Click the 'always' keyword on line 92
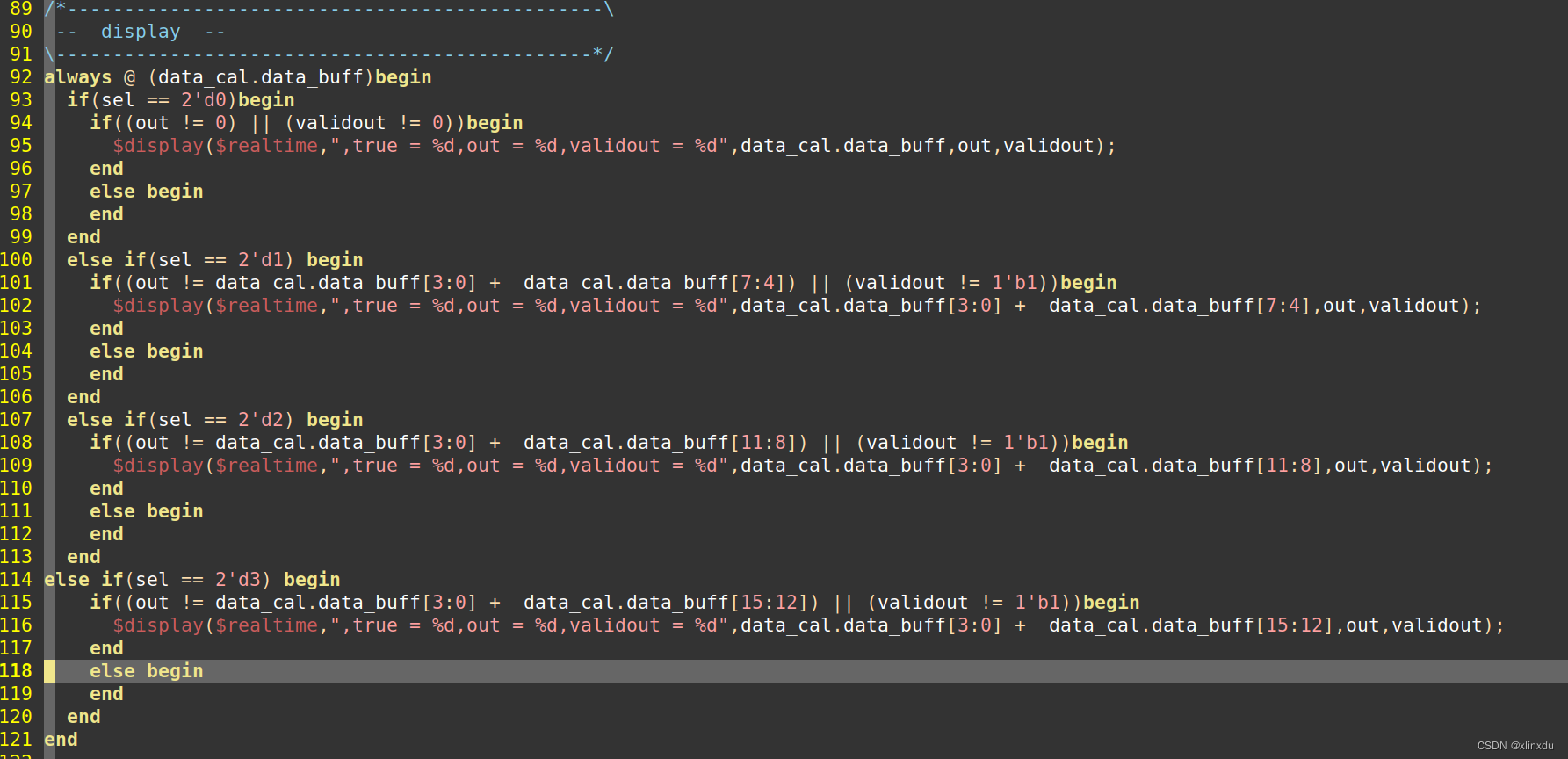The width and height of the screenshot is (1568, 759). coord(78,77)
